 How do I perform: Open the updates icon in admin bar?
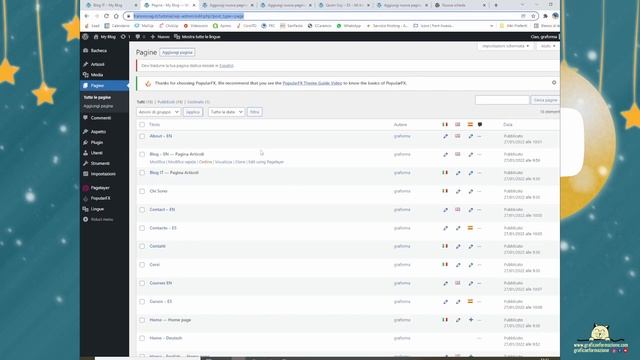click(123, 37)
